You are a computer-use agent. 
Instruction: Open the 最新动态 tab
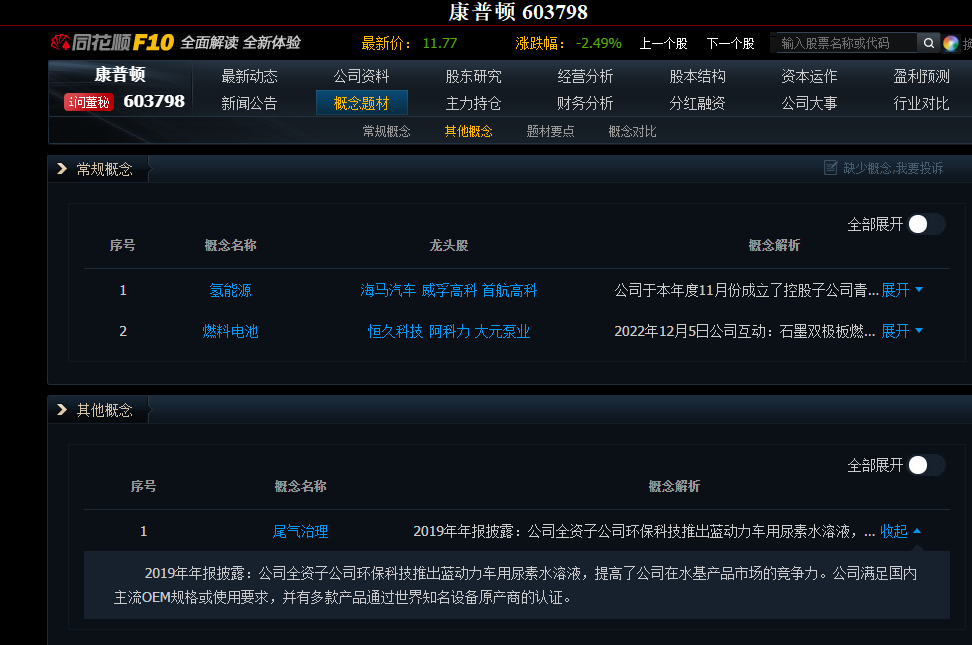coord(249,76)
